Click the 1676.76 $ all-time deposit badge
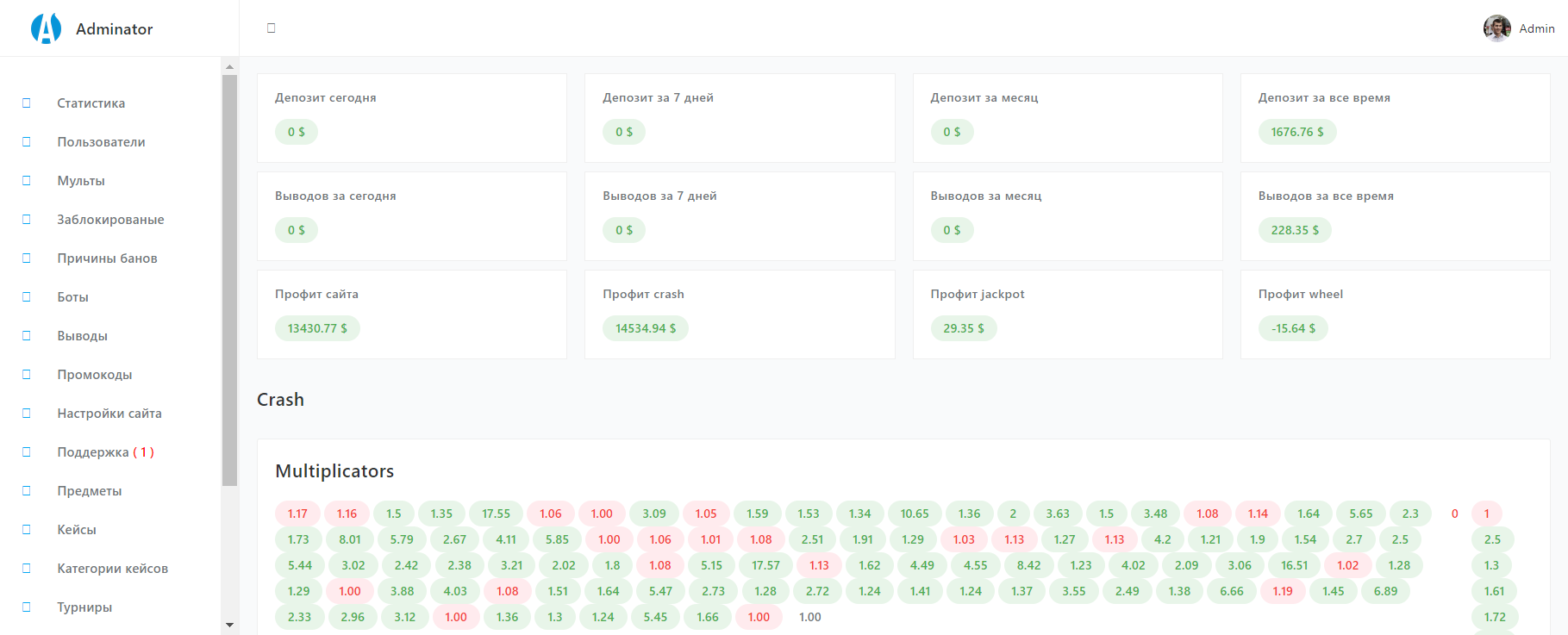Viewport: 1568px width, 635px height. point(1297,132)
